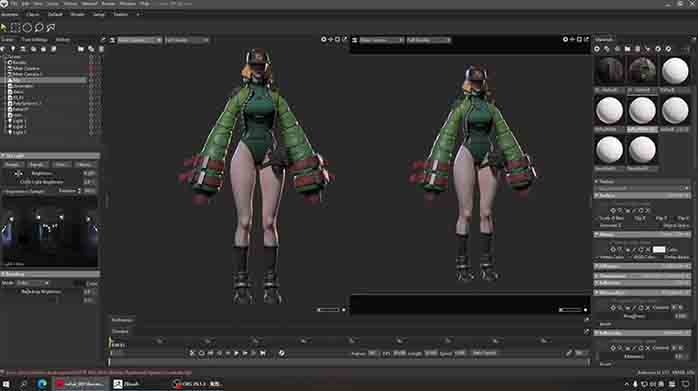Click the Microsurface section's X clear-map icon

click(x=647, y=308)
